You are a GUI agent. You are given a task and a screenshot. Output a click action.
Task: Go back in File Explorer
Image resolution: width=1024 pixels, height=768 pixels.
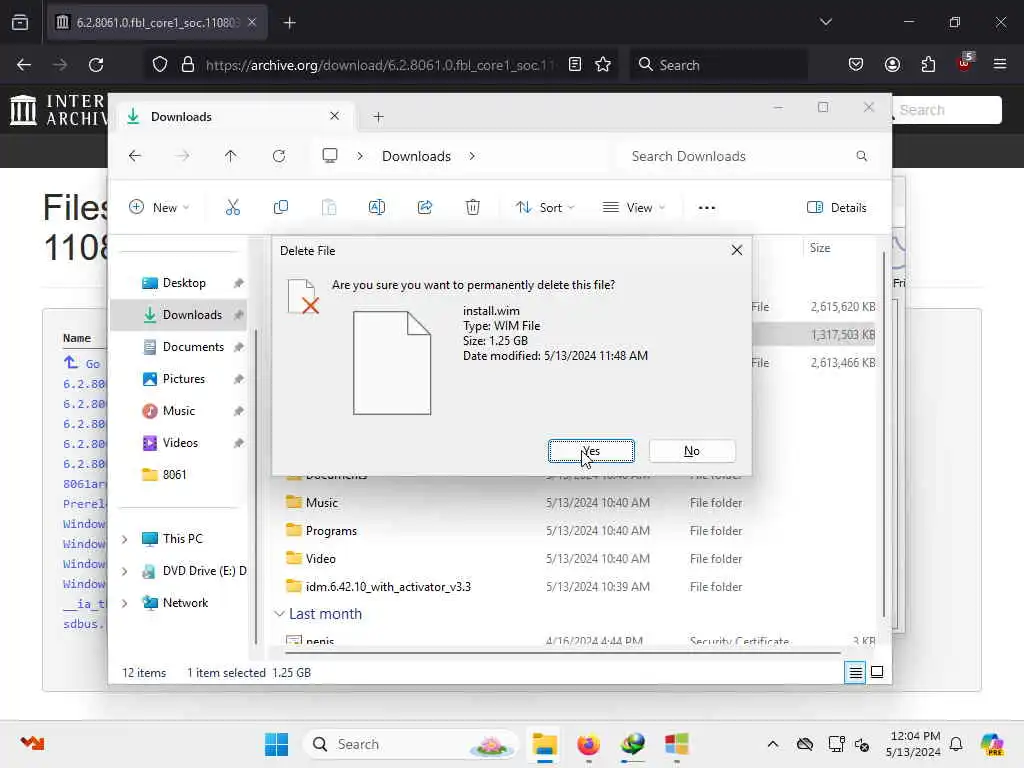(x=135, y=156)
